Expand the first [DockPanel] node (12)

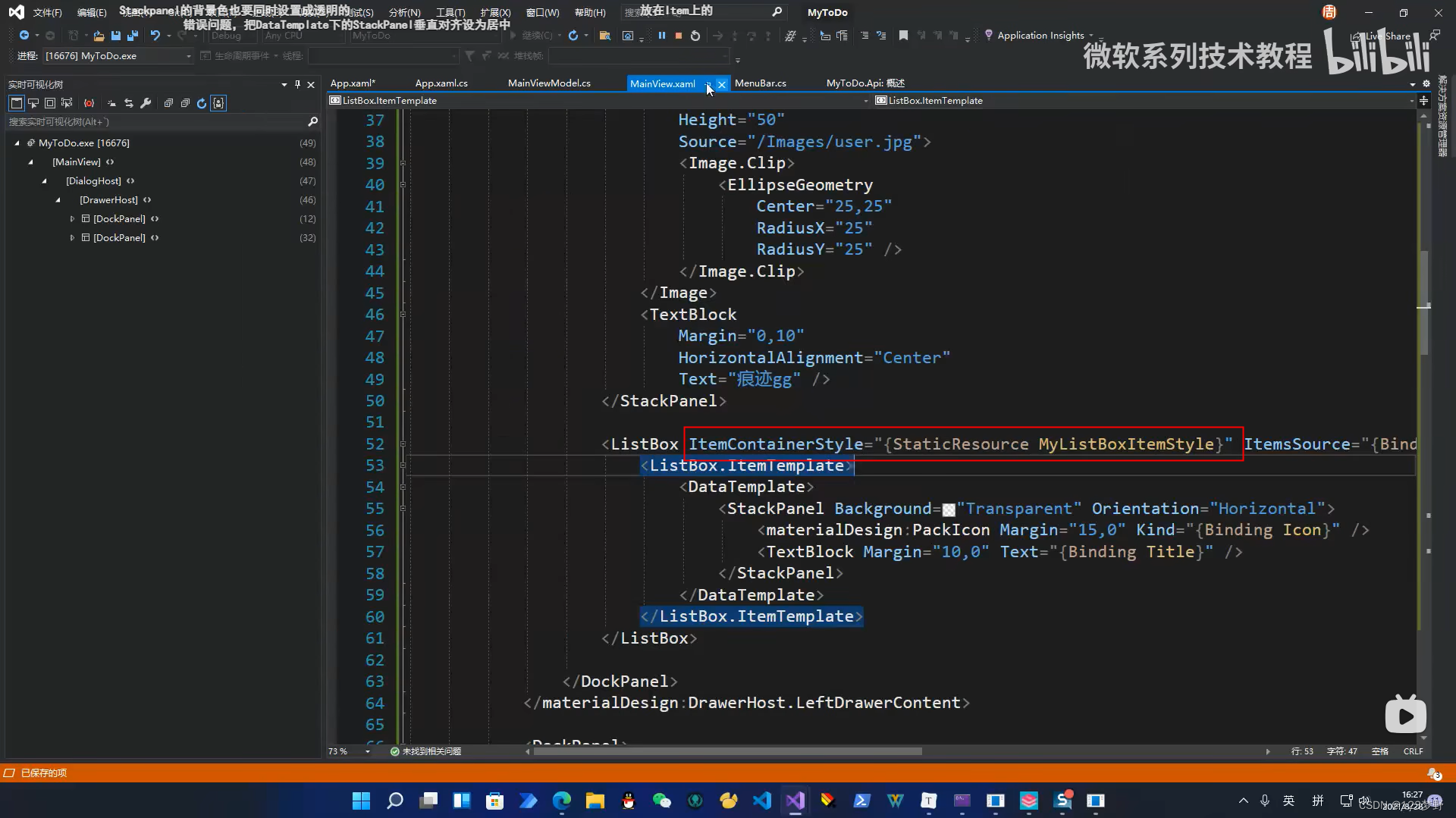(72, 218)
